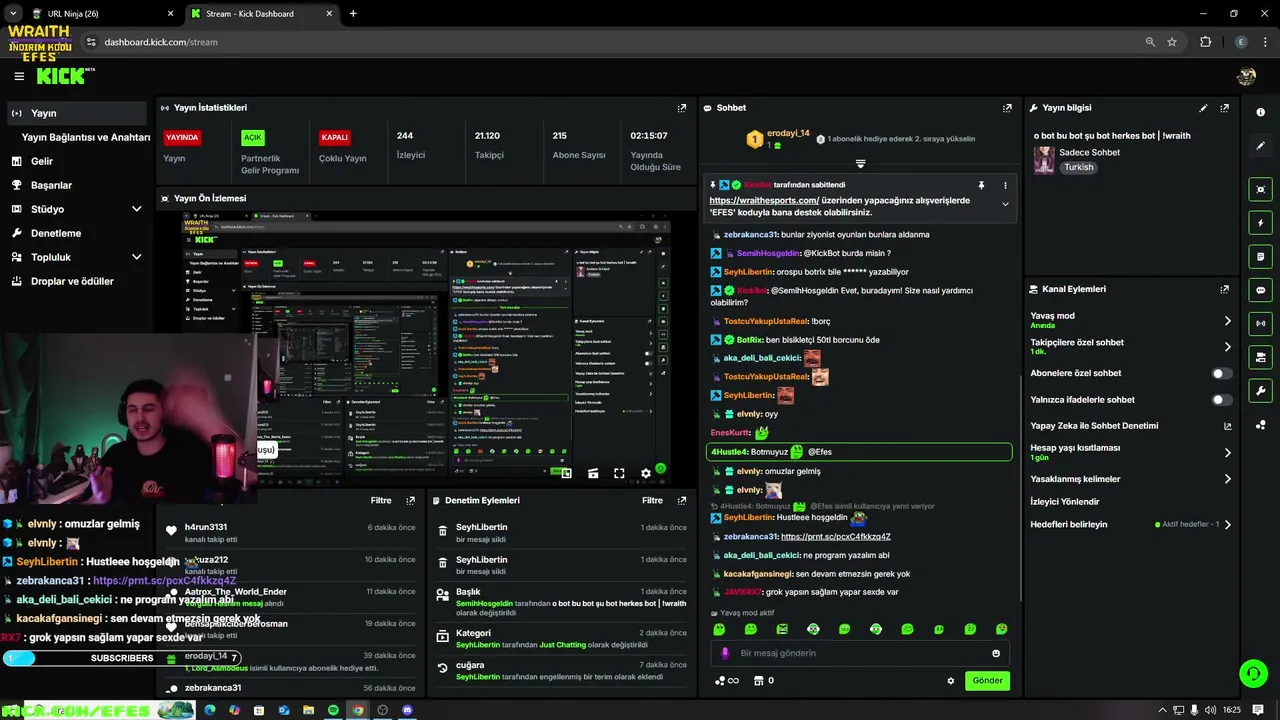
Task: Pop out the Kanal Eylemleri panel
Action: pos(1224,289)
